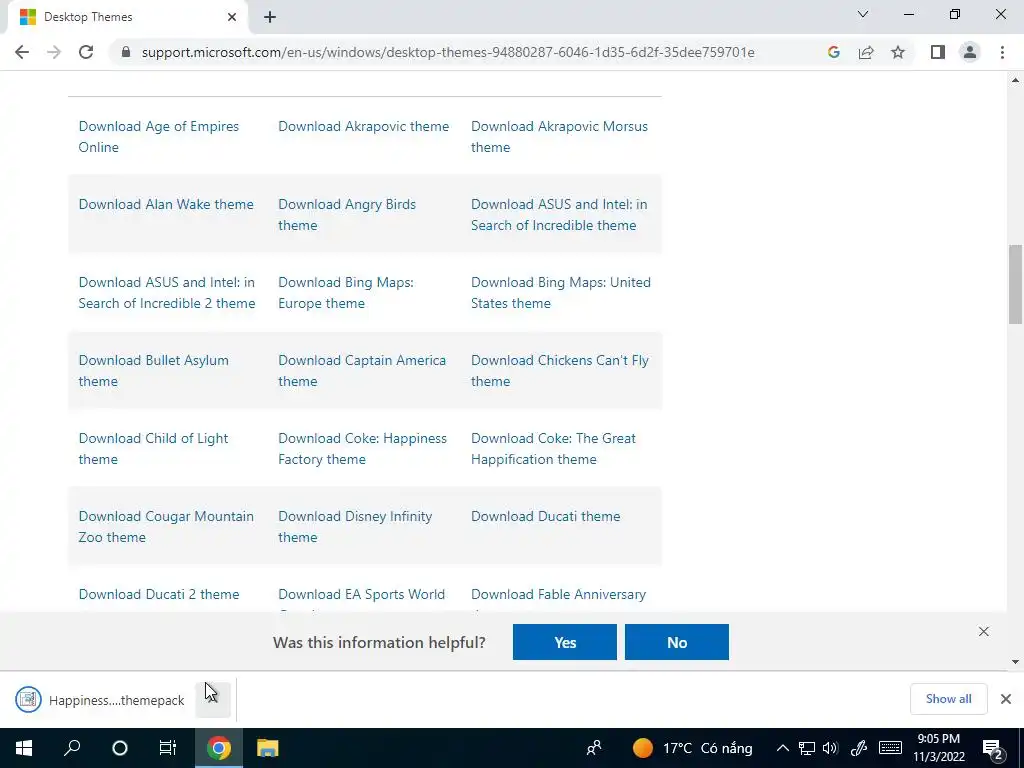Download ASUS and Intel Incredible theme
Screen dimensions: 1024x768
(559, 215)
